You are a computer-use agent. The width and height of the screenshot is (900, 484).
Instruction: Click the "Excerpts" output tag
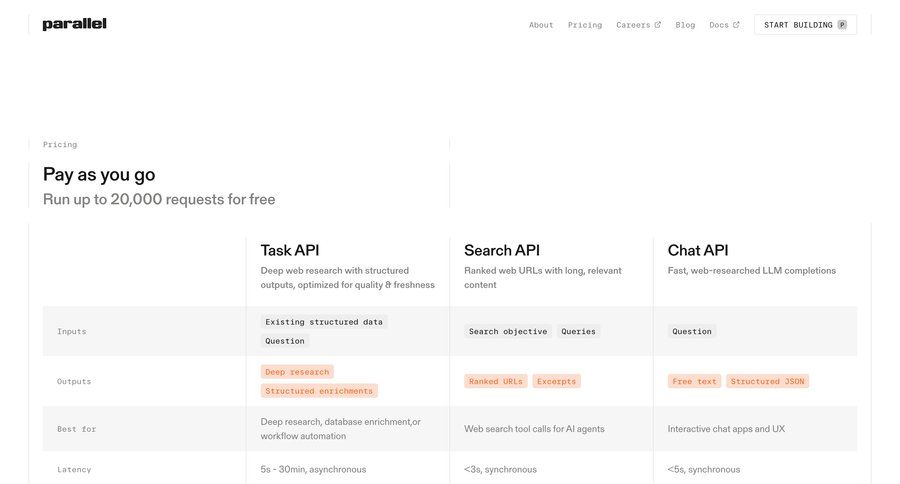click(x=556, y=381)
